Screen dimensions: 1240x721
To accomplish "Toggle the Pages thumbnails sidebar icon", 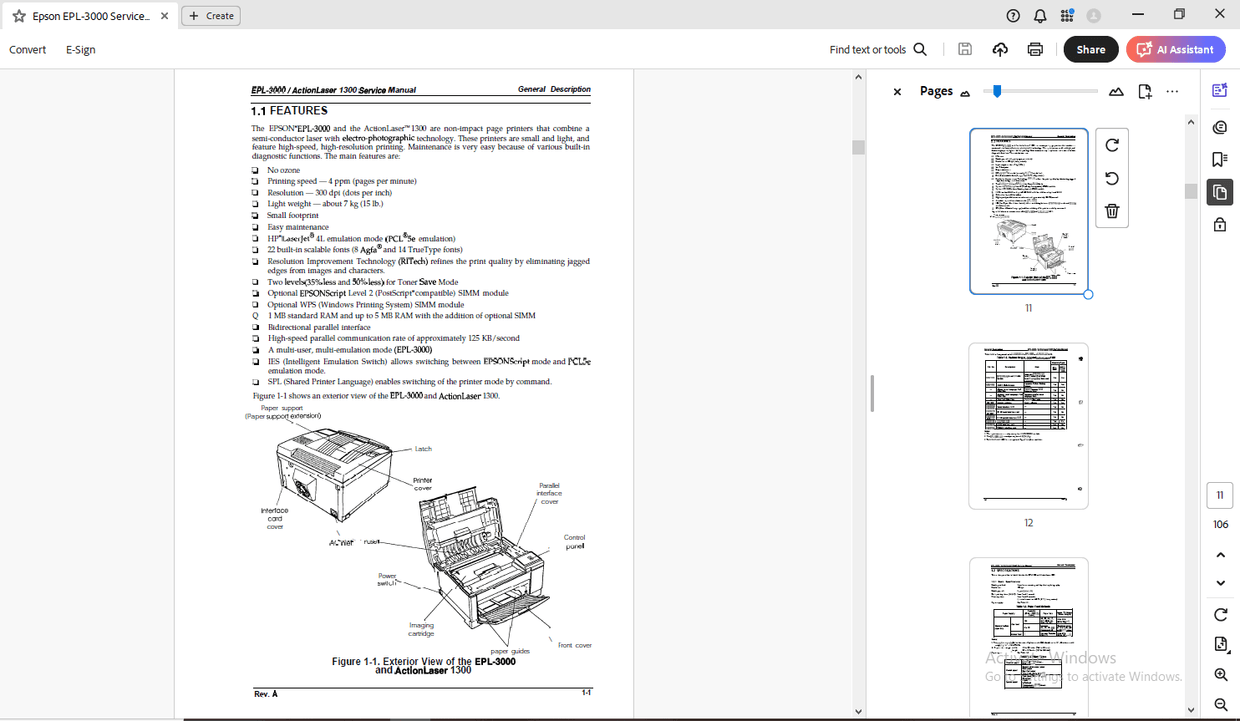I will tap(1220, 192).
